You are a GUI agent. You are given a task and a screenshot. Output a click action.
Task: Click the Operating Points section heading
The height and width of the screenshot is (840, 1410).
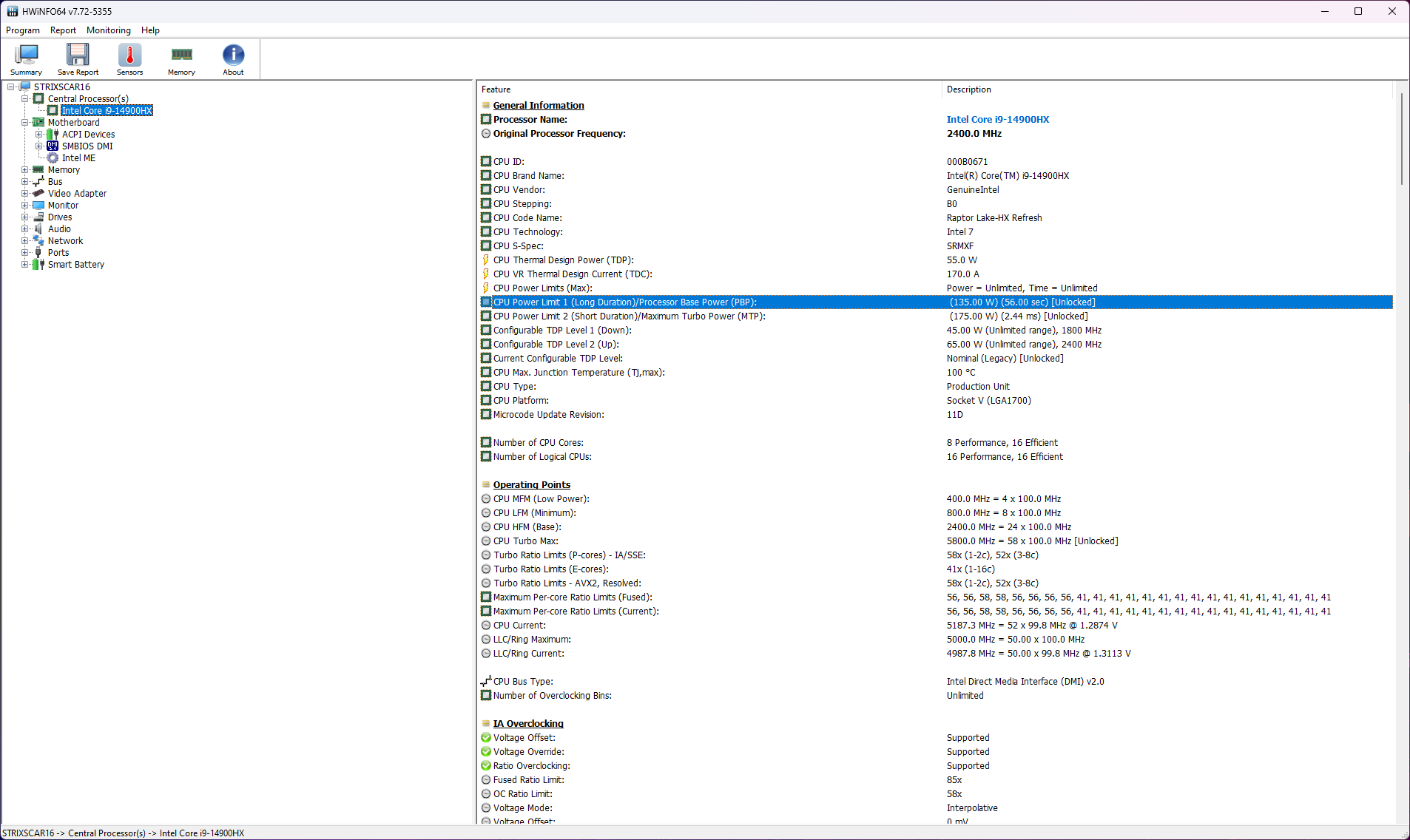coord(532,484)
